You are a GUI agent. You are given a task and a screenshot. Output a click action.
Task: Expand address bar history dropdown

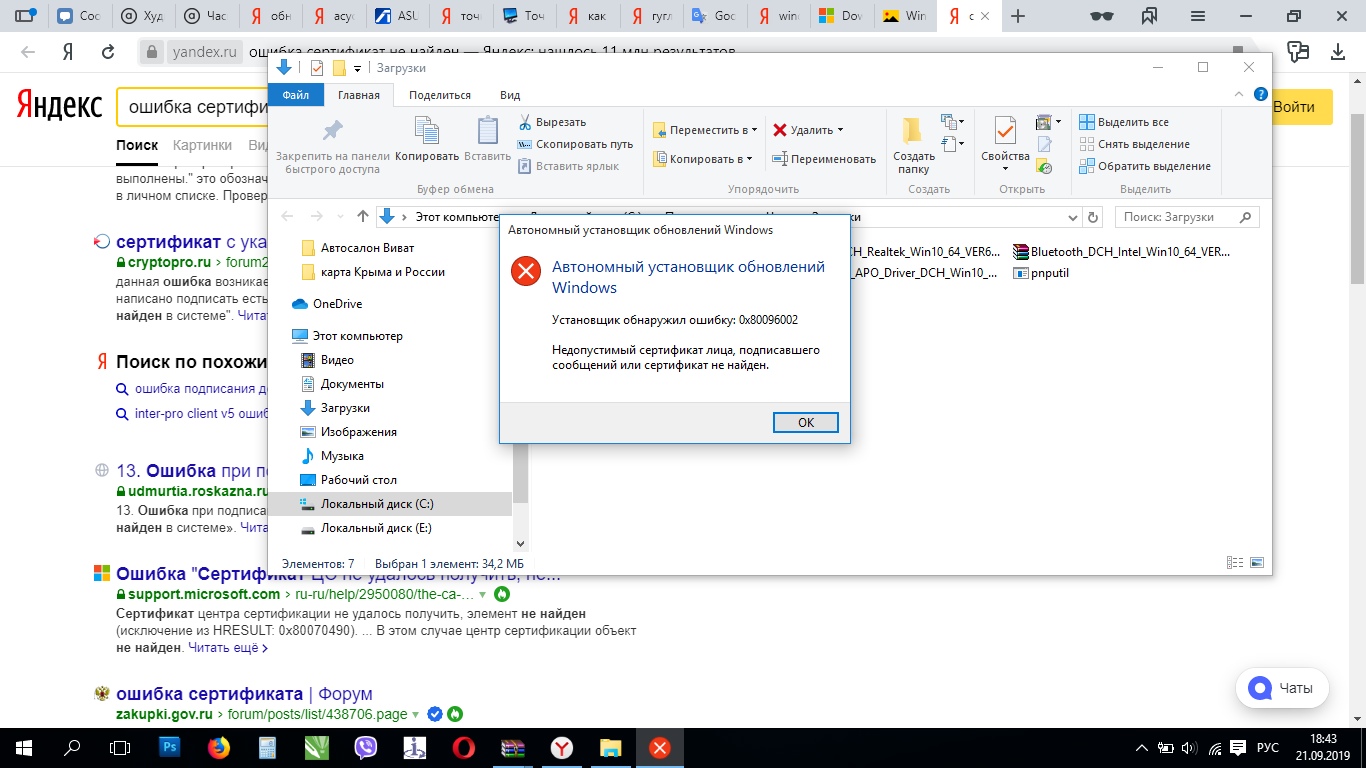(1072, 217)
